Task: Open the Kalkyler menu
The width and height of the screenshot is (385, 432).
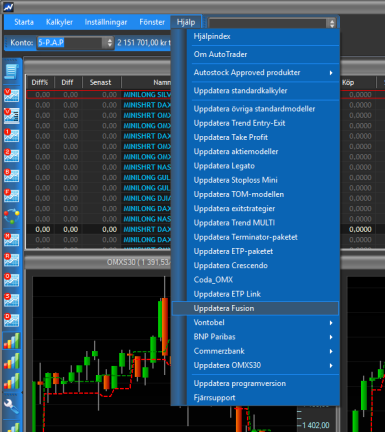Action: click(59, 22)
